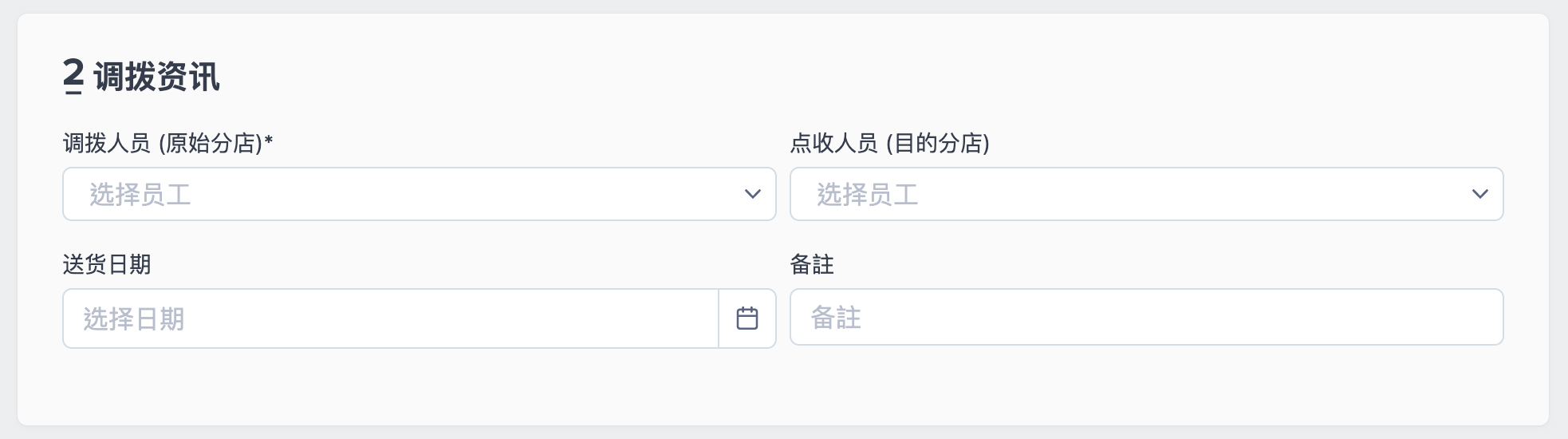Click the chevron arrow of 调拨人员 dropdown
This screenshot has width=1568, height=439.
[x=752, y=194]
